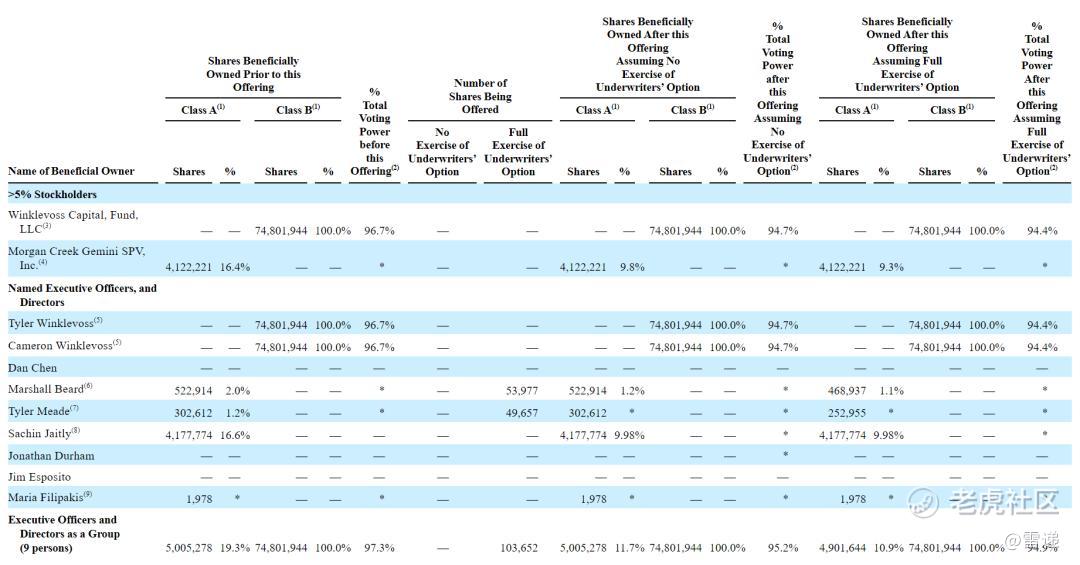Click the 53,977 shares offered value
This screenshot has height=565, width=1080.
517,390
